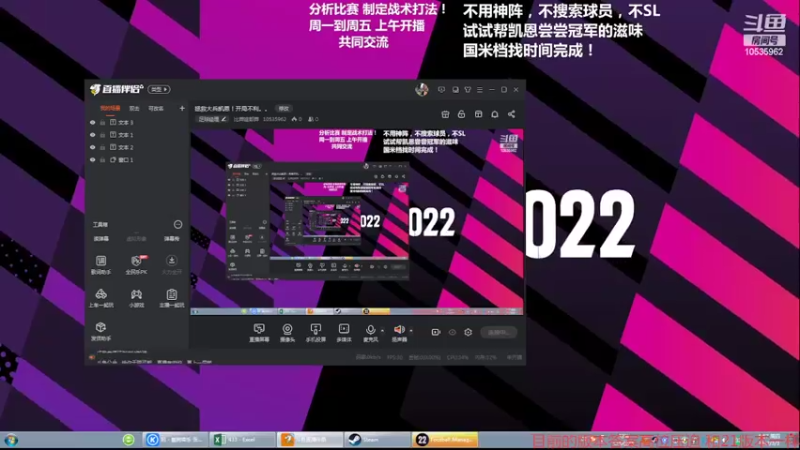Open the user avatar profile

421,89
